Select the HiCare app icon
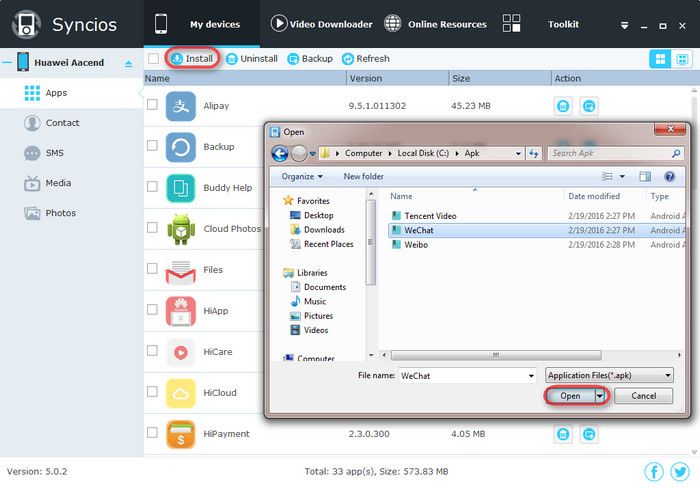Image resolution: width=700 pixels, height=487 pixels. 180,352
